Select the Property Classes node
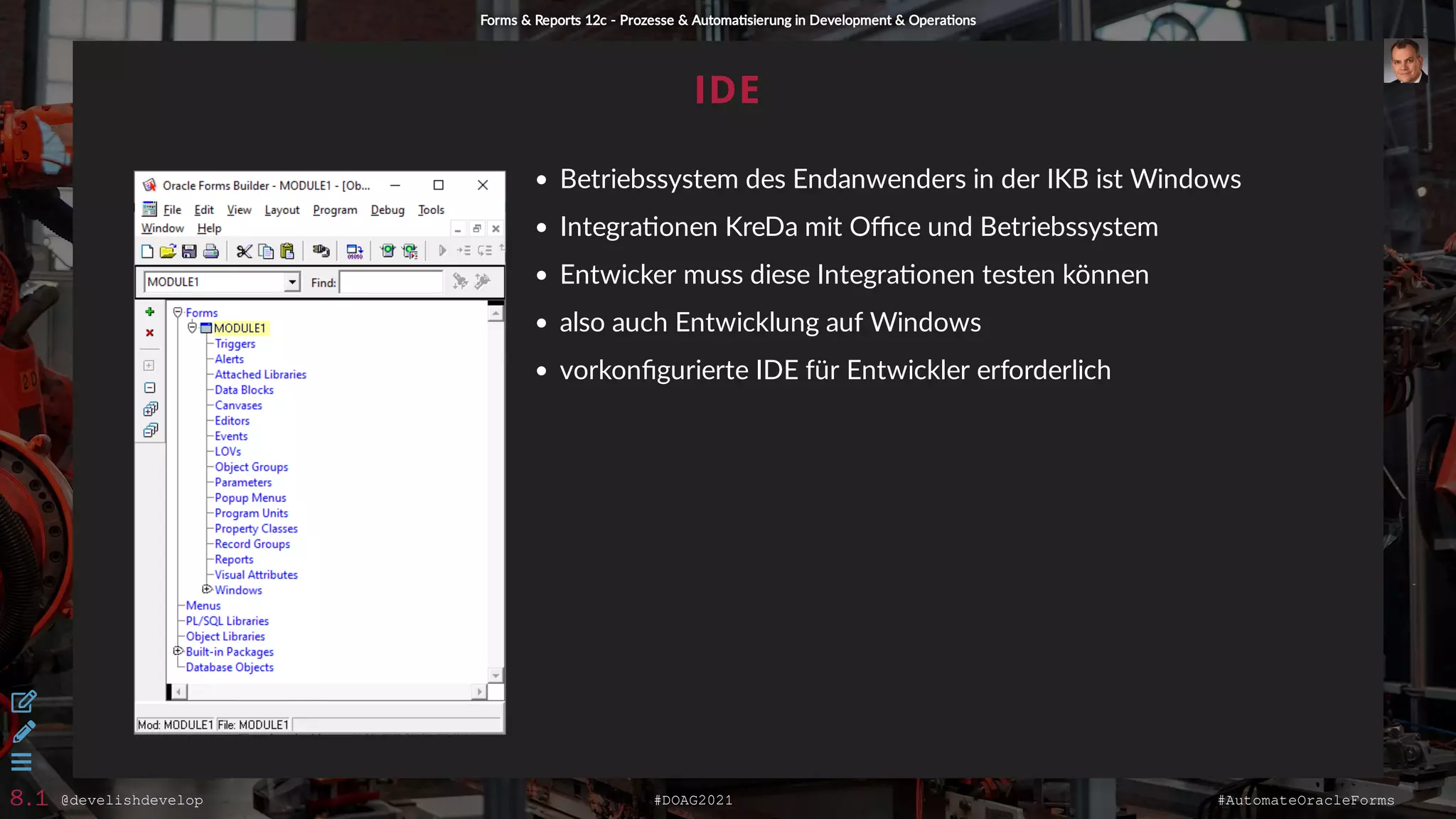 click(256, 529)
